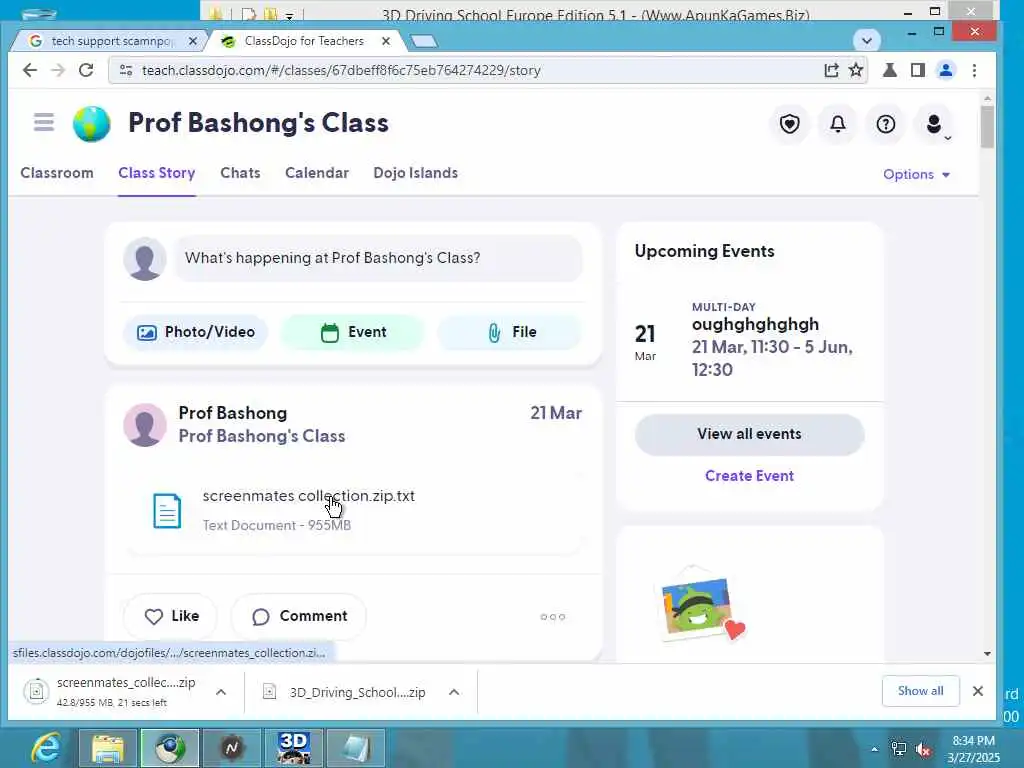Image resolution: width=1024 pixels, height=768 pixels.
Task: Click the browser forward arrow
Action: [x=58, y=70]
